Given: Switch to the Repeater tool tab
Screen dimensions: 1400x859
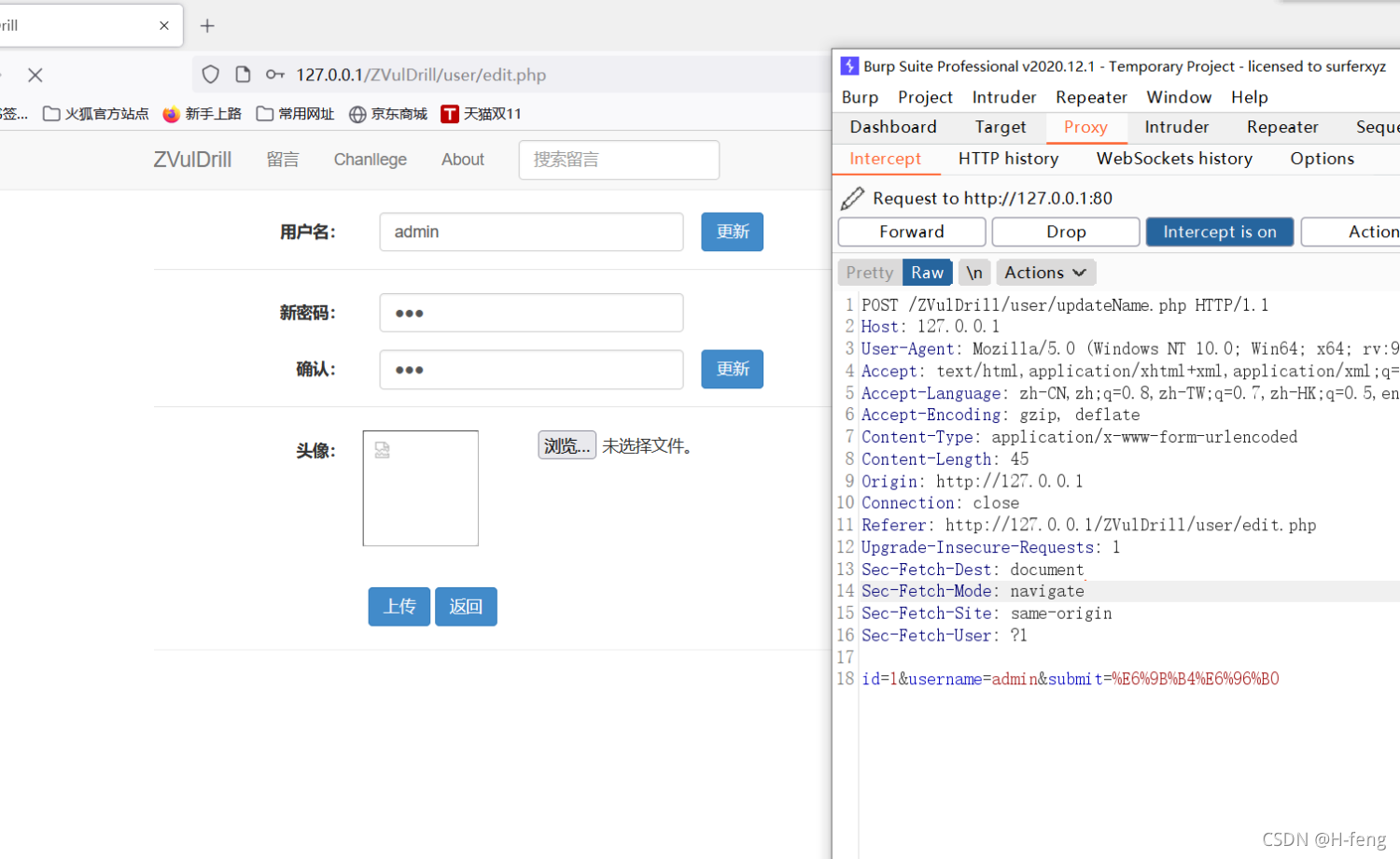Looking at the screenshot, I should [x=1282, y=127].
